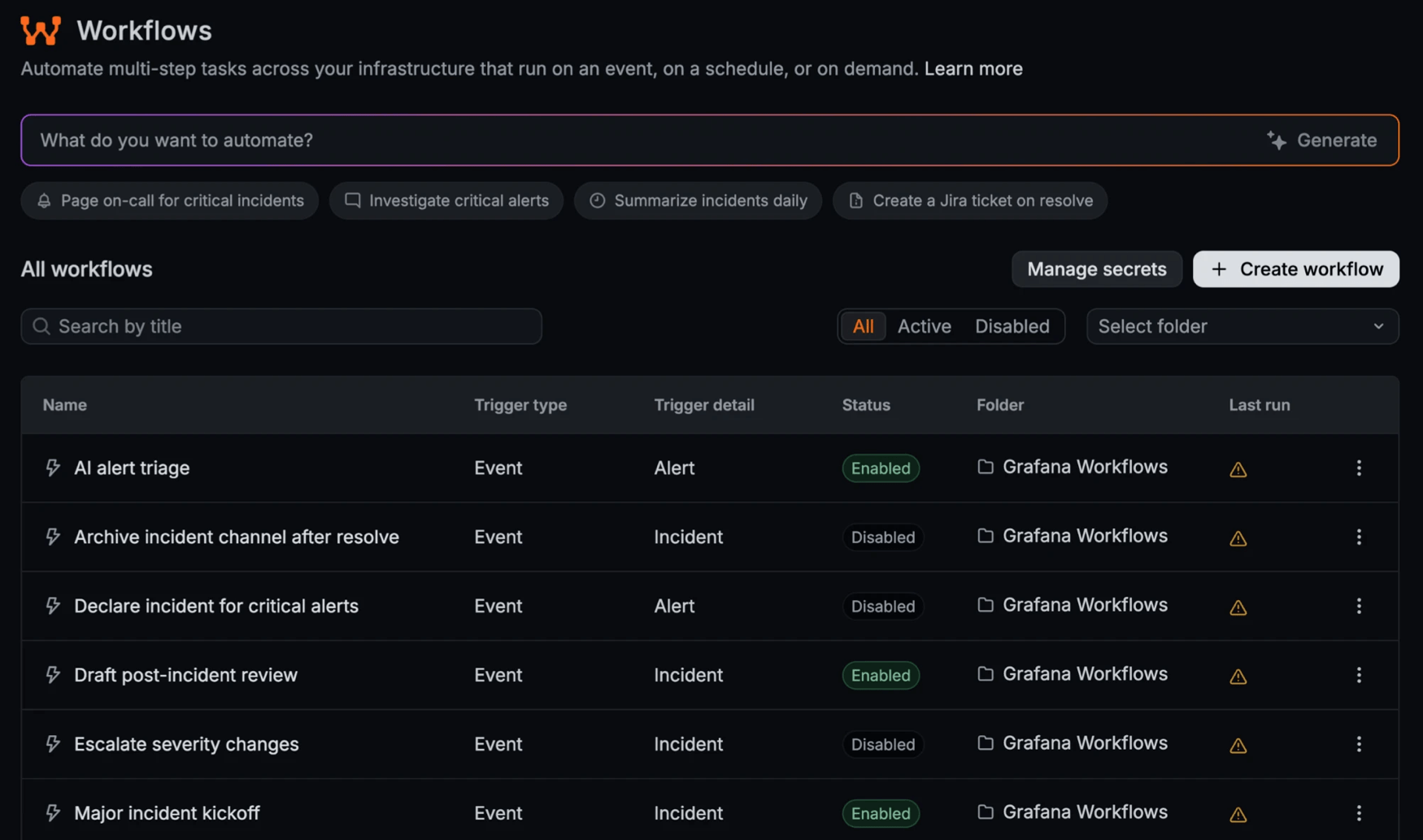Open the kebab menu for Draft post-incident review

[1359, 675]
